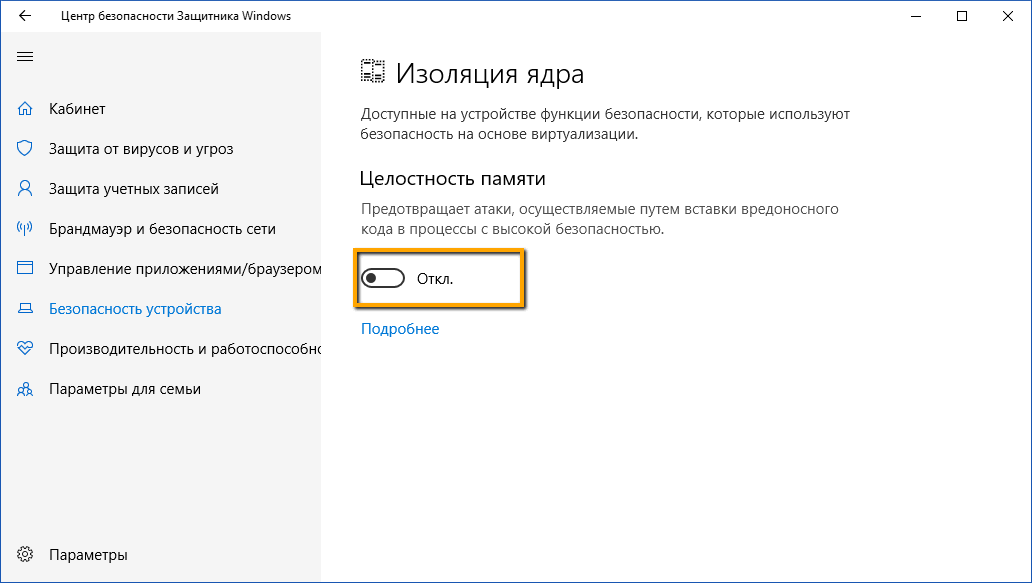This screenshot has height=583, width=1032.
Task: Click the settings gear icon
Action: coord(26,555)
